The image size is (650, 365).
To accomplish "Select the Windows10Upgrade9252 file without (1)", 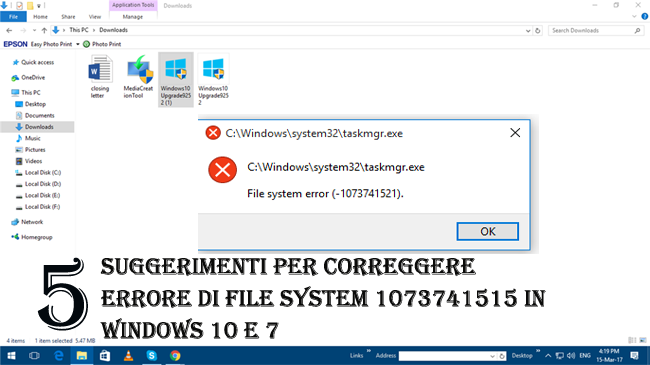I will 213,80.
